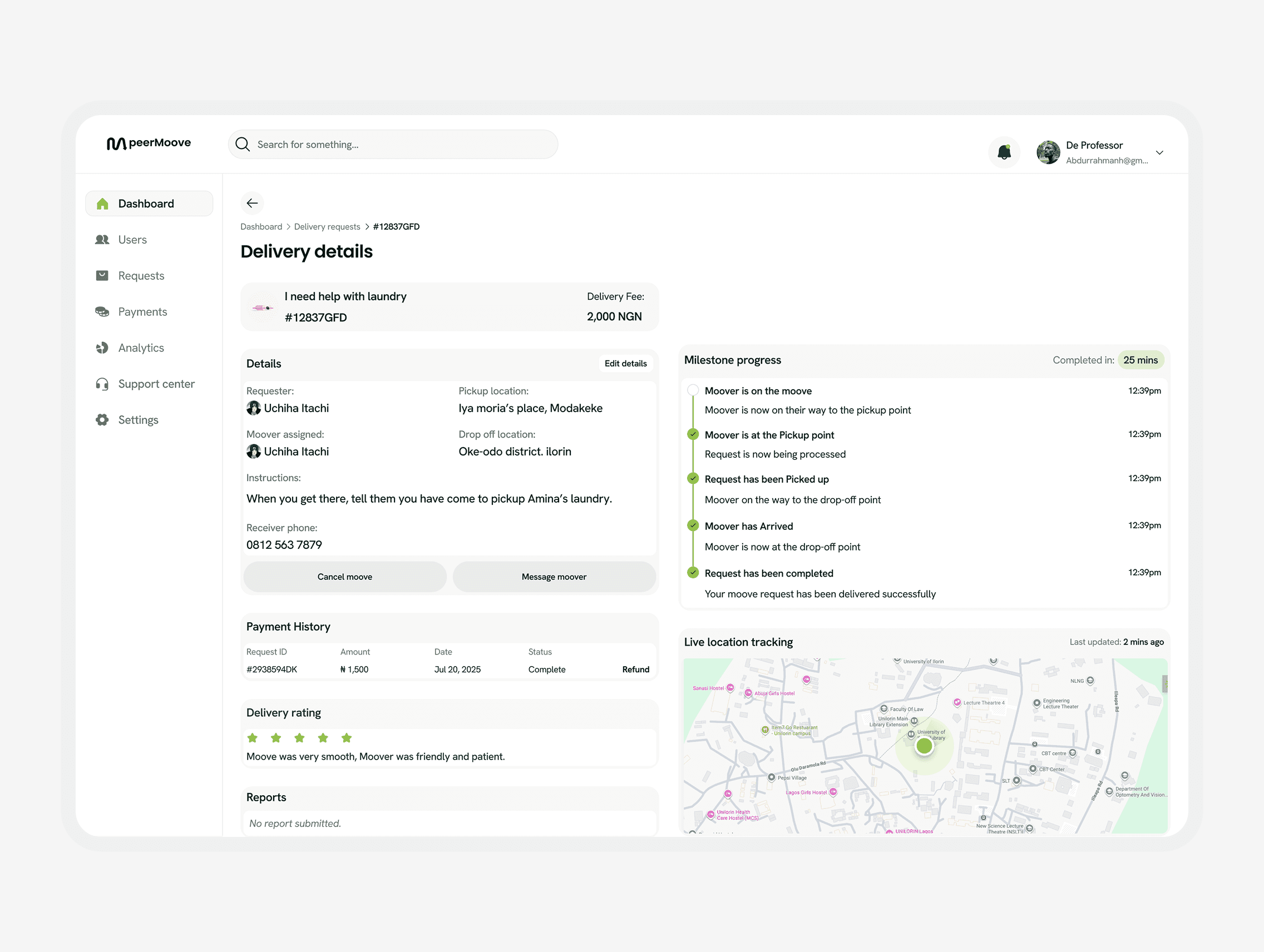This screenshot has height=952, width=1264.
Task: Open the Support center headset icon
Action: pos(103,384)
